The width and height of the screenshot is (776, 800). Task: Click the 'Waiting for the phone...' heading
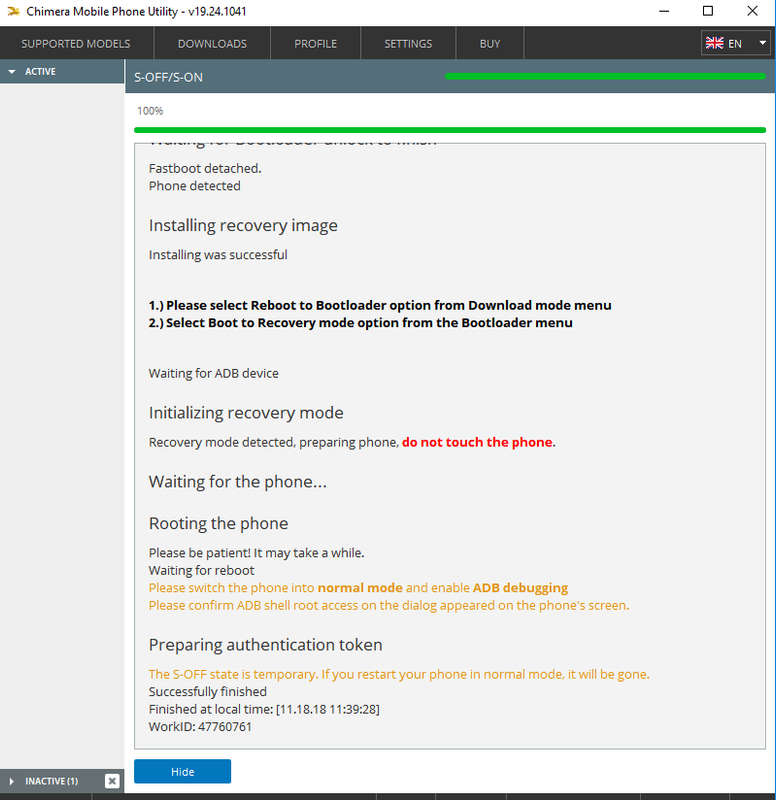238,482
